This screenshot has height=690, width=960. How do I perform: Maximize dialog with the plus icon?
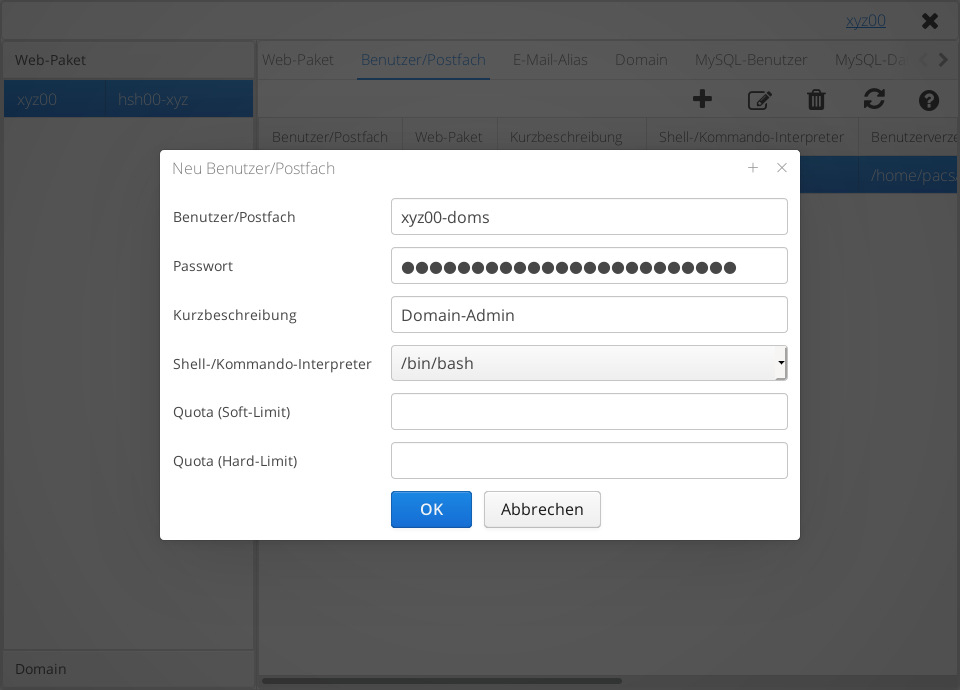tap(753, 168)
